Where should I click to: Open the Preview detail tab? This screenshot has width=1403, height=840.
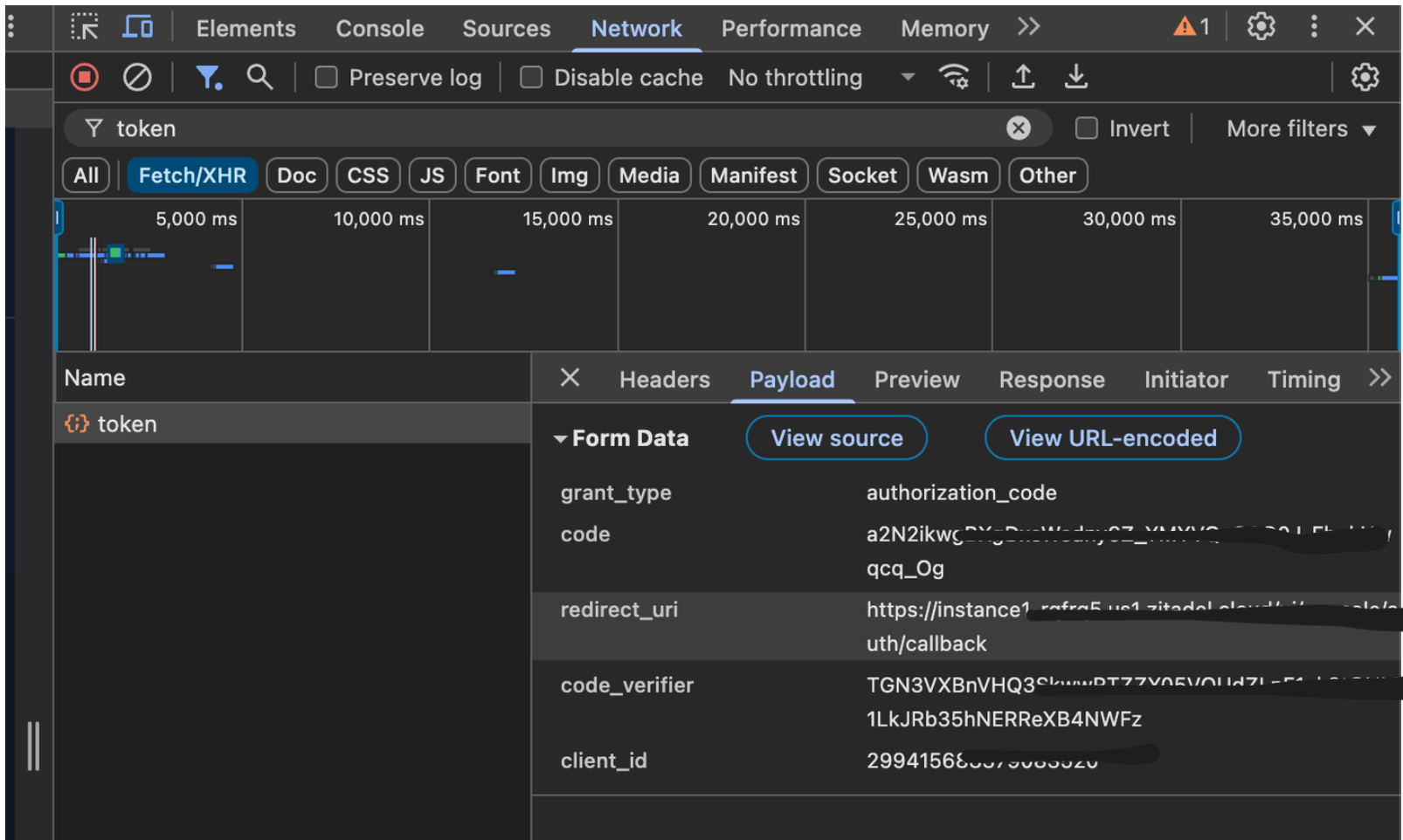coord(917,380)
